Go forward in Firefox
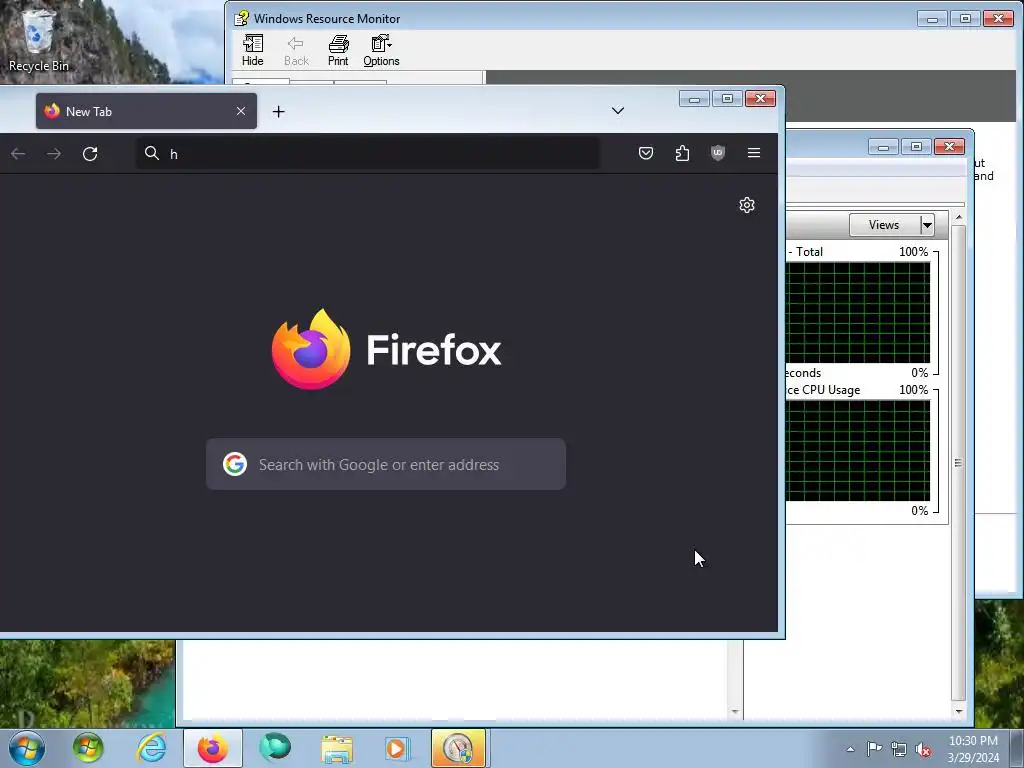The width and height of the screenshot is (1024, 768). click(x=54, y=153)
